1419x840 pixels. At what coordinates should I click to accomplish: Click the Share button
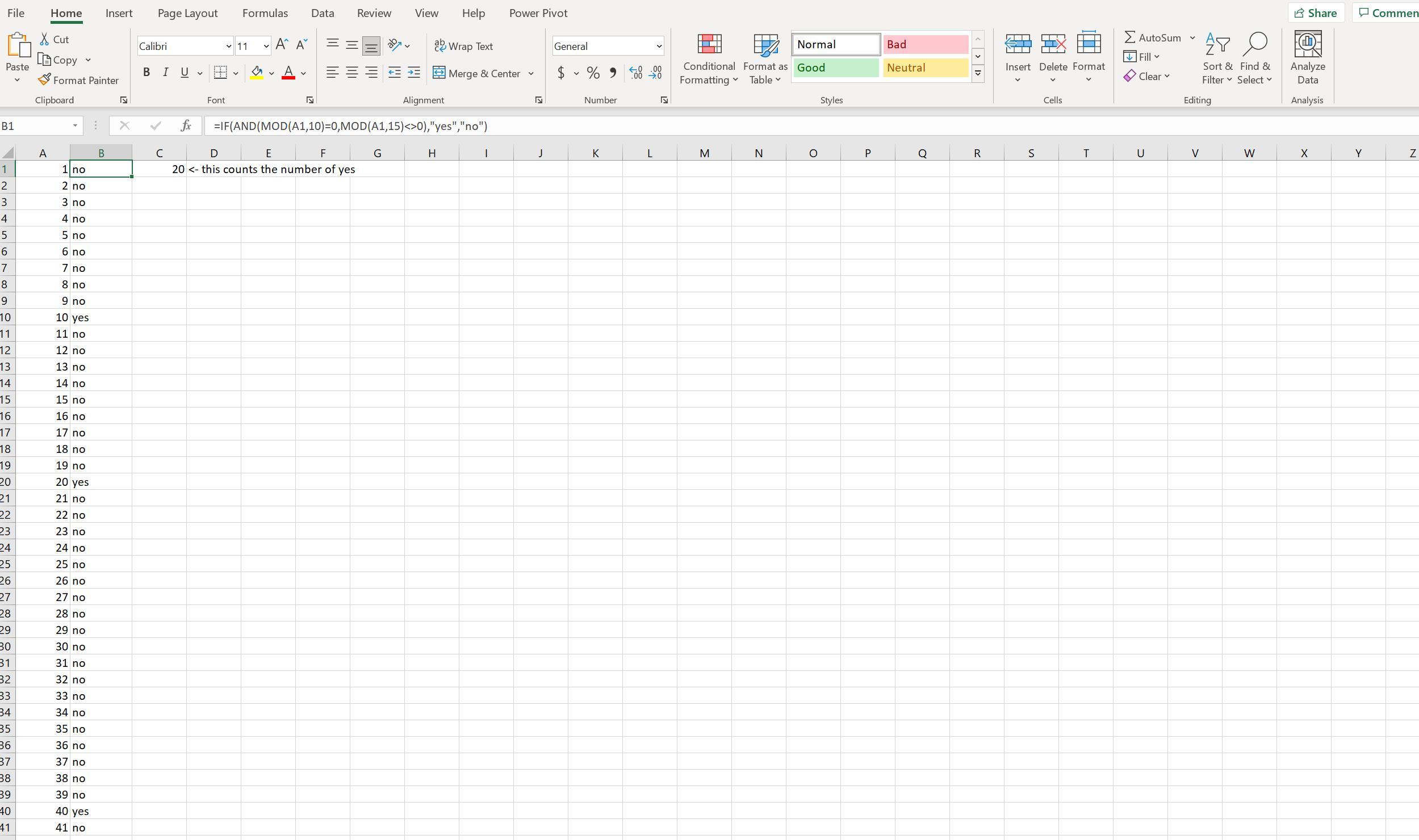1315,13
